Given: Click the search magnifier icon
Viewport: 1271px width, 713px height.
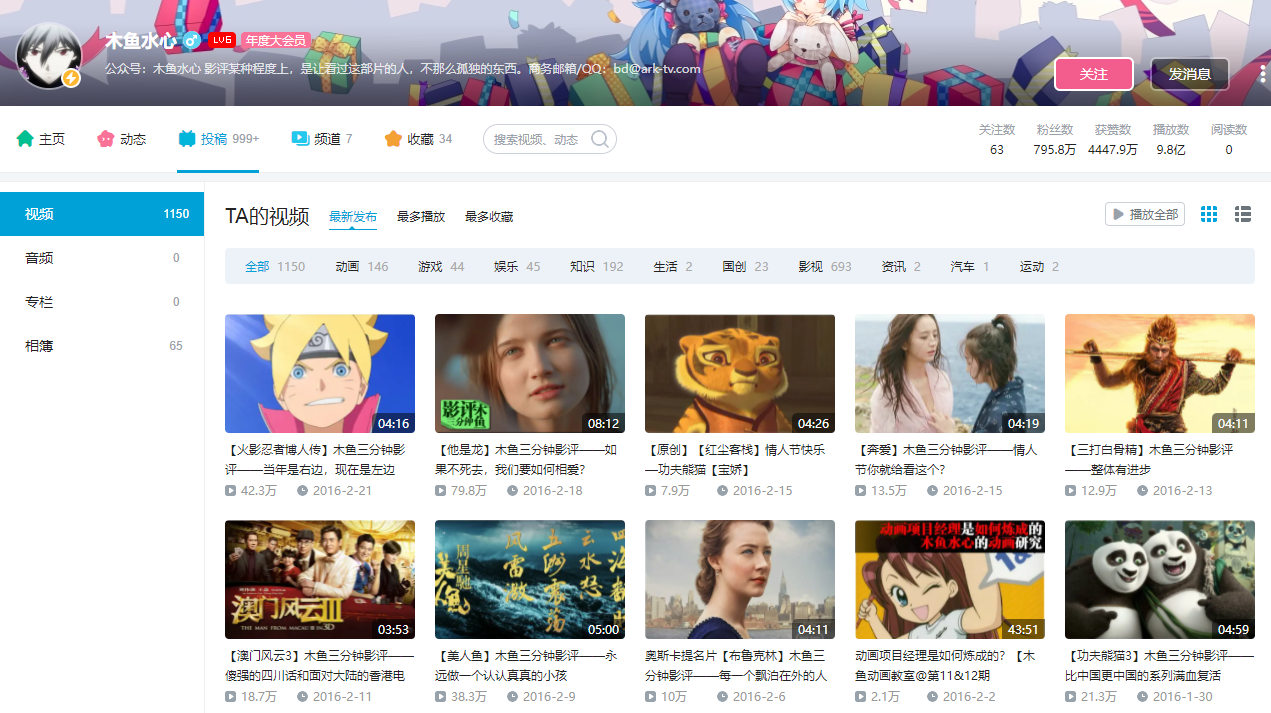Looking at the screenshot, I should [x=600, y=139].
